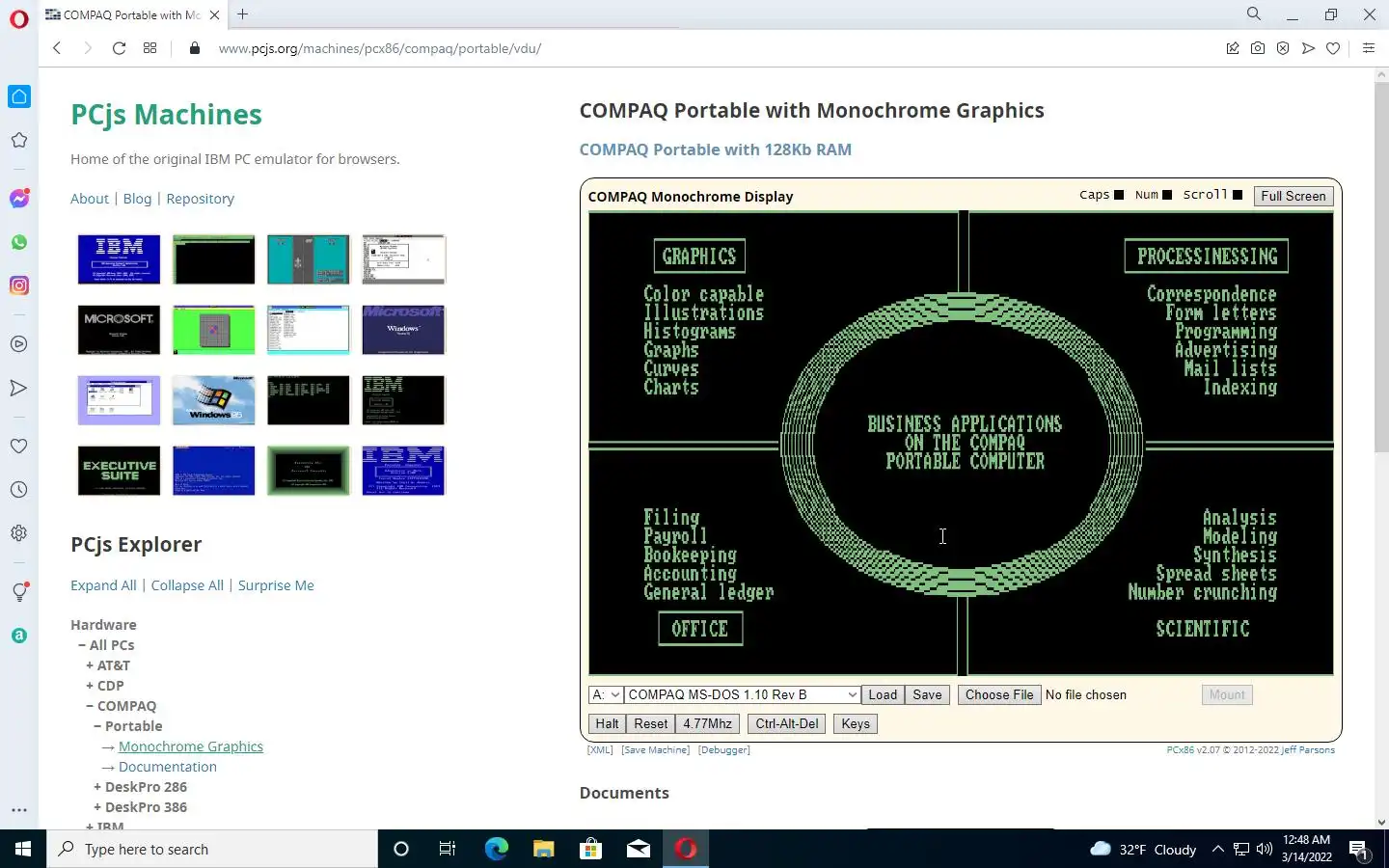Click Surprise Me link
The image size is (1389, 868).
pyautogui.click(x=276, y=585)
